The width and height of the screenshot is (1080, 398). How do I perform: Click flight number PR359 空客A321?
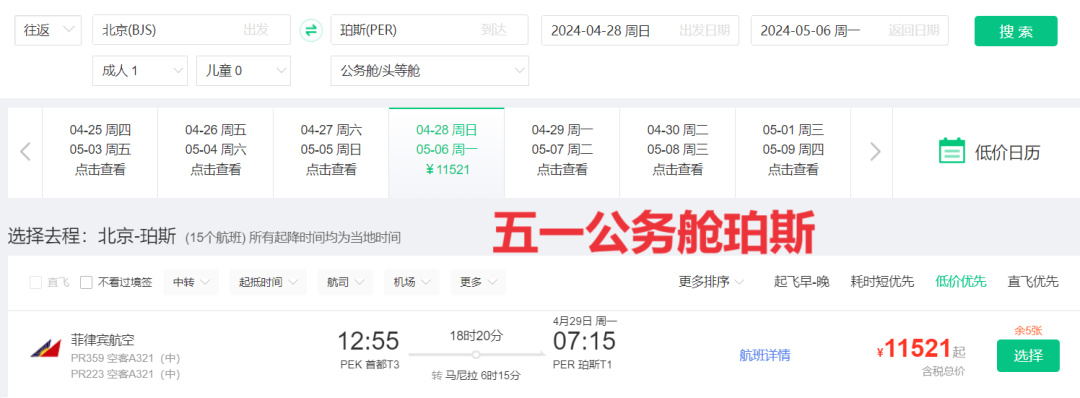[x=125, y=358]
